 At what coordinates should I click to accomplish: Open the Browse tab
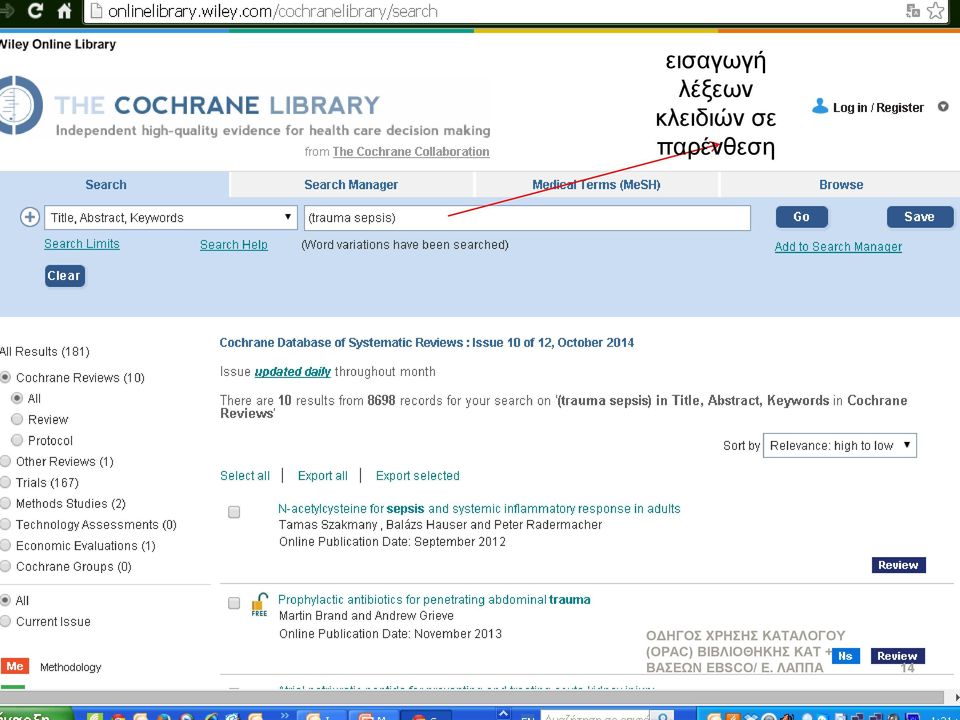point(841,184)
